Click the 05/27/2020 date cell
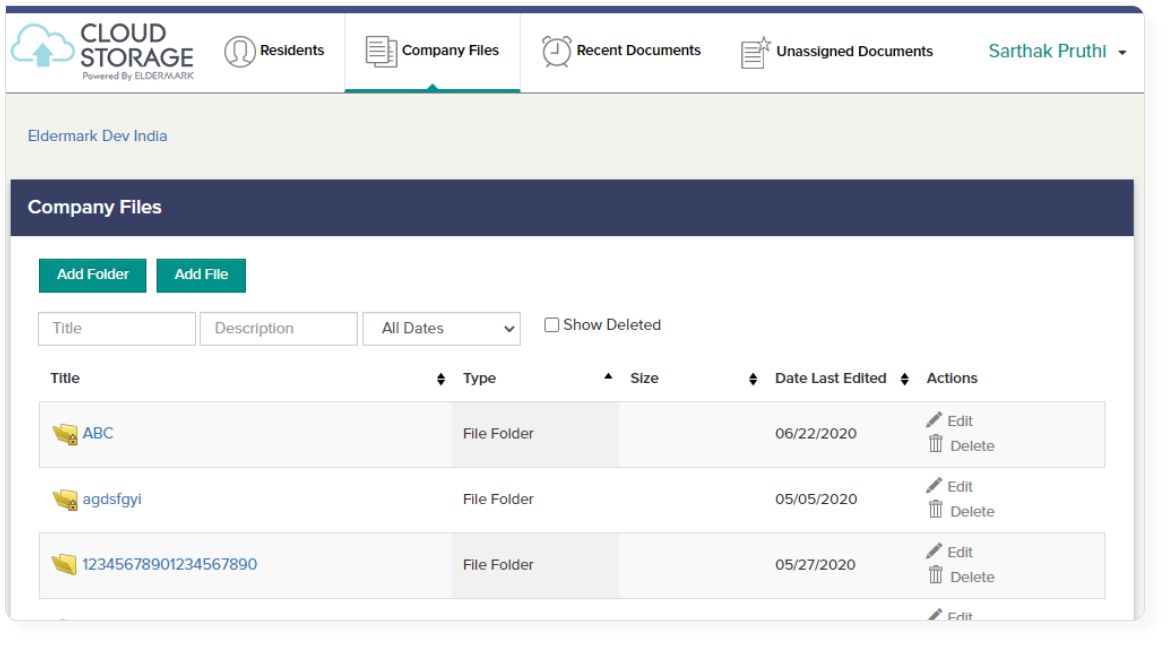This screenshot has width=1170, height=646. point(815,565)
